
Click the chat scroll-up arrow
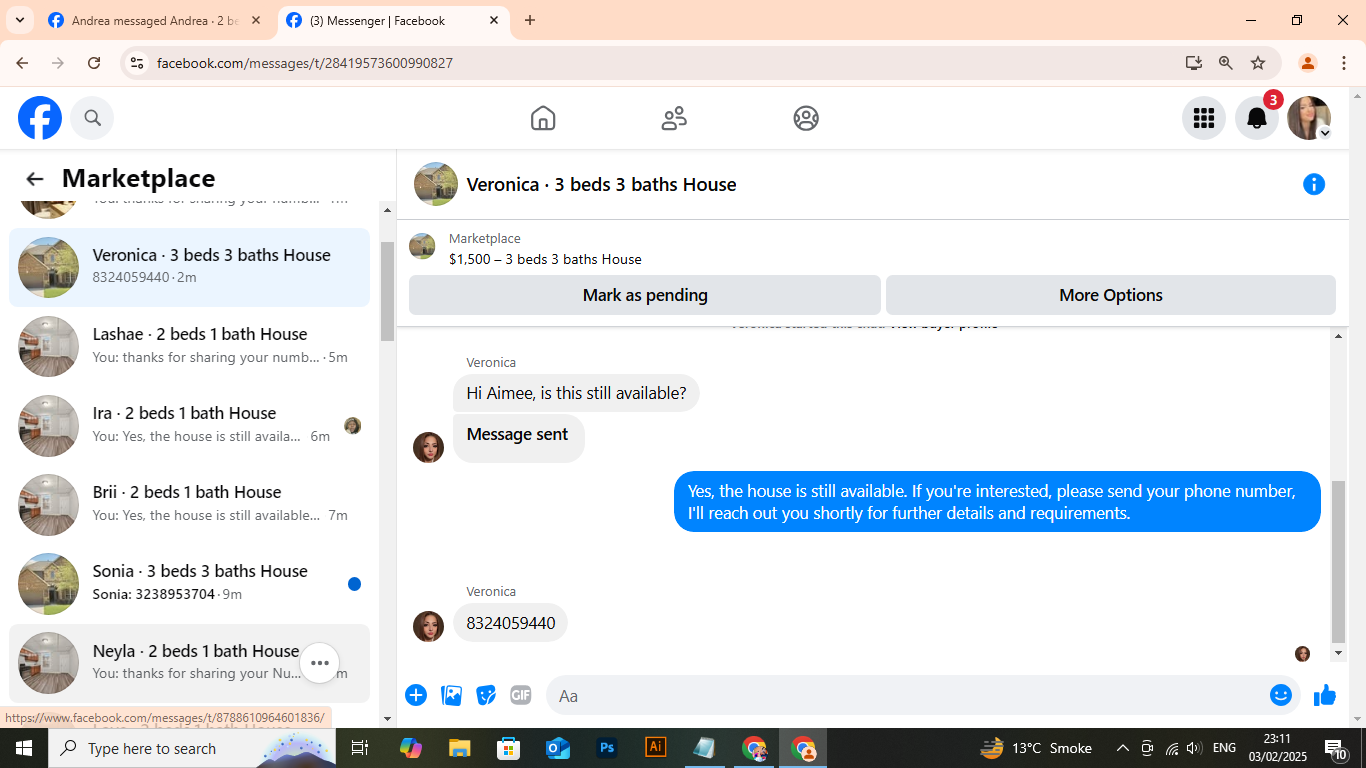(1339, 336)
